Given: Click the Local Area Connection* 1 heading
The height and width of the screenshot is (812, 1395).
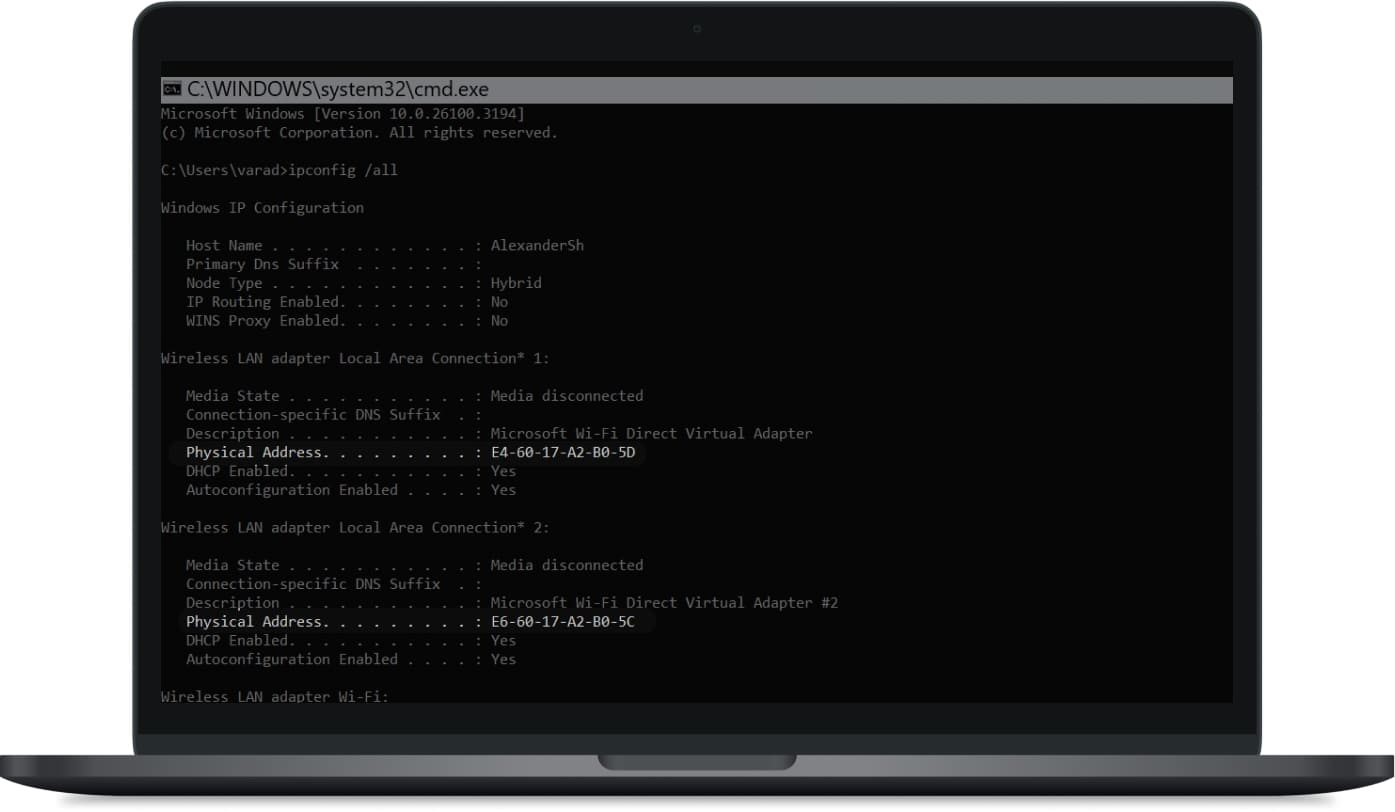Looking at the screenshot, I should pyautogui.click(x=355, y=358).
